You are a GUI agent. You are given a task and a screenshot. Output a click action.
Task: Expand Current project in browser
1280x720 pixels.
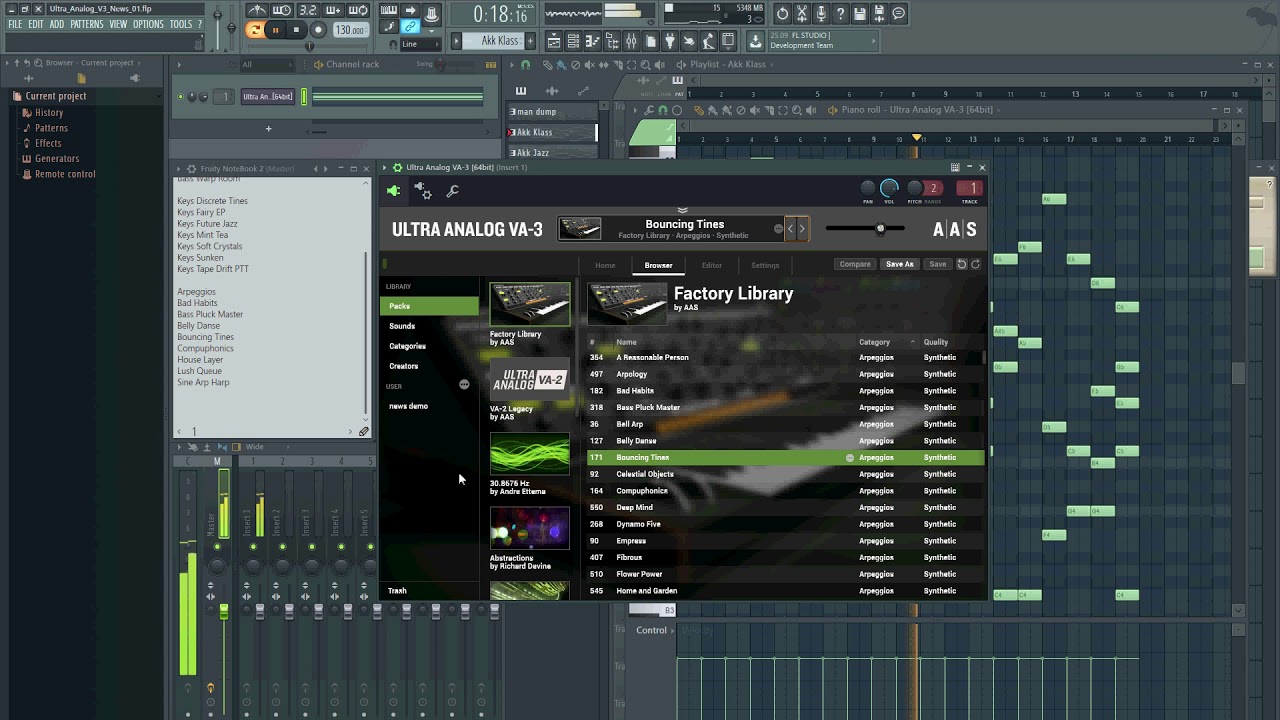pos(56,96)
